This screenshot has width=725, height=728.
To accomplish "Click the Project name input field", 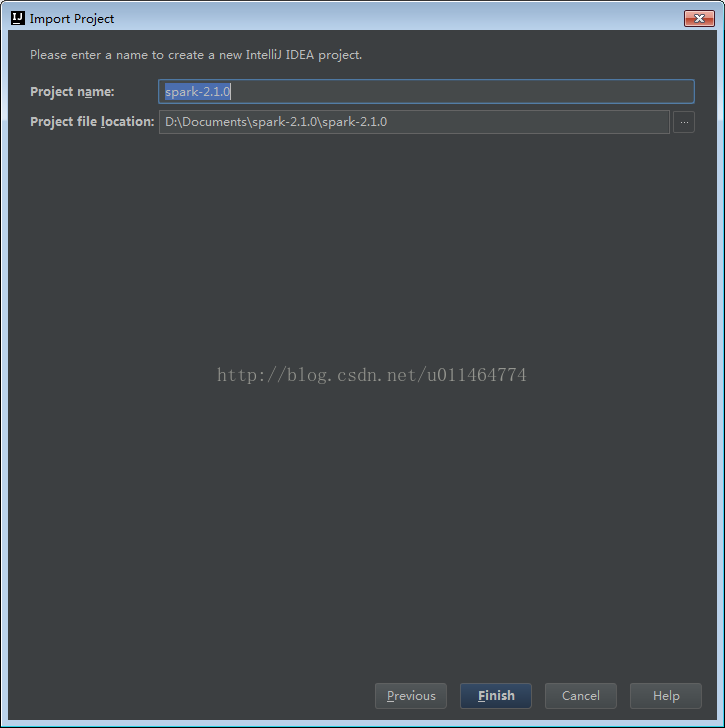I will click(x=426, y=91).
